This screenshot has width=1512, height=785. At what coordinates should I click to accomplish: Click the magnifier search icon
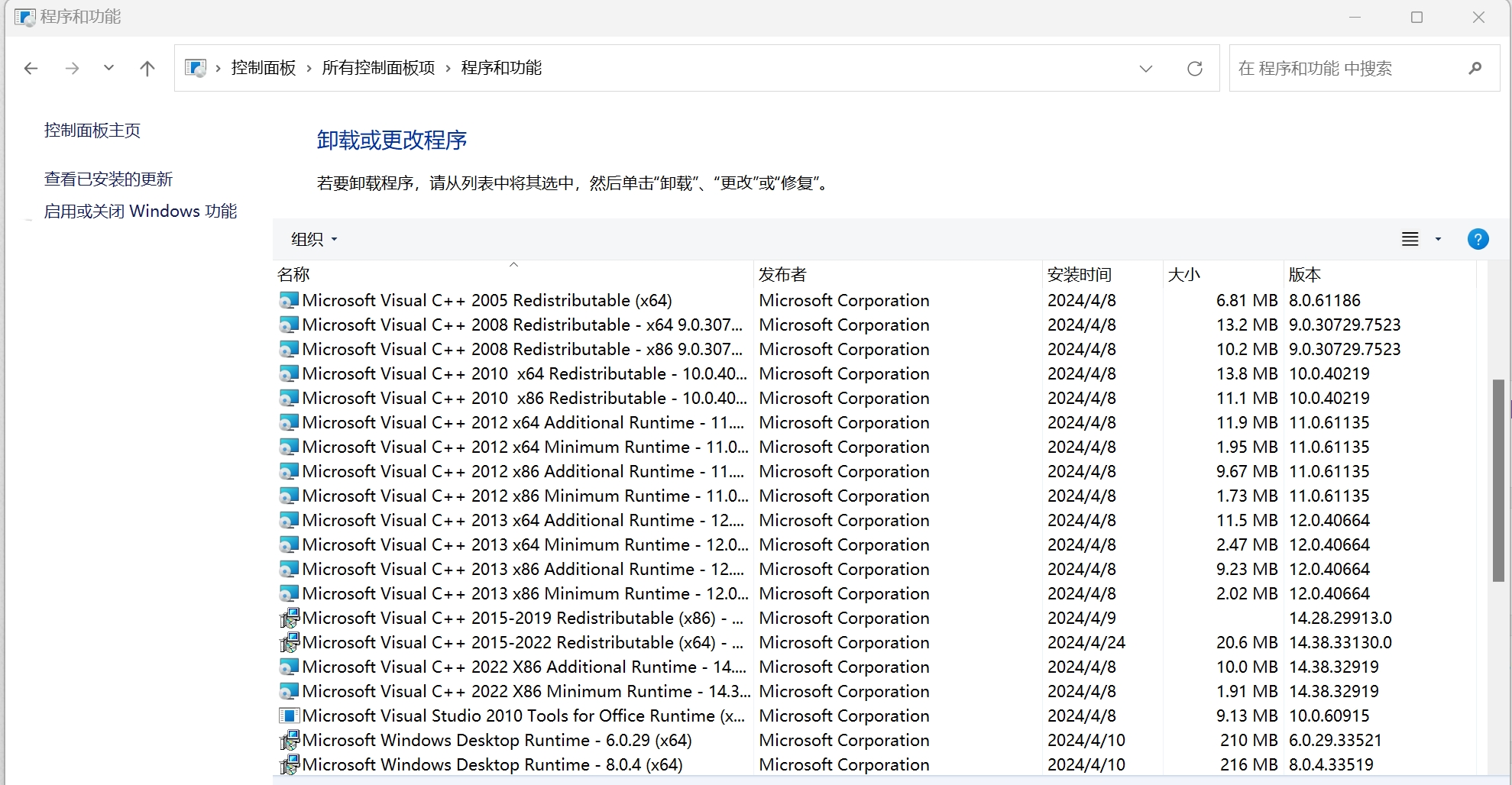click(1475, 69)
